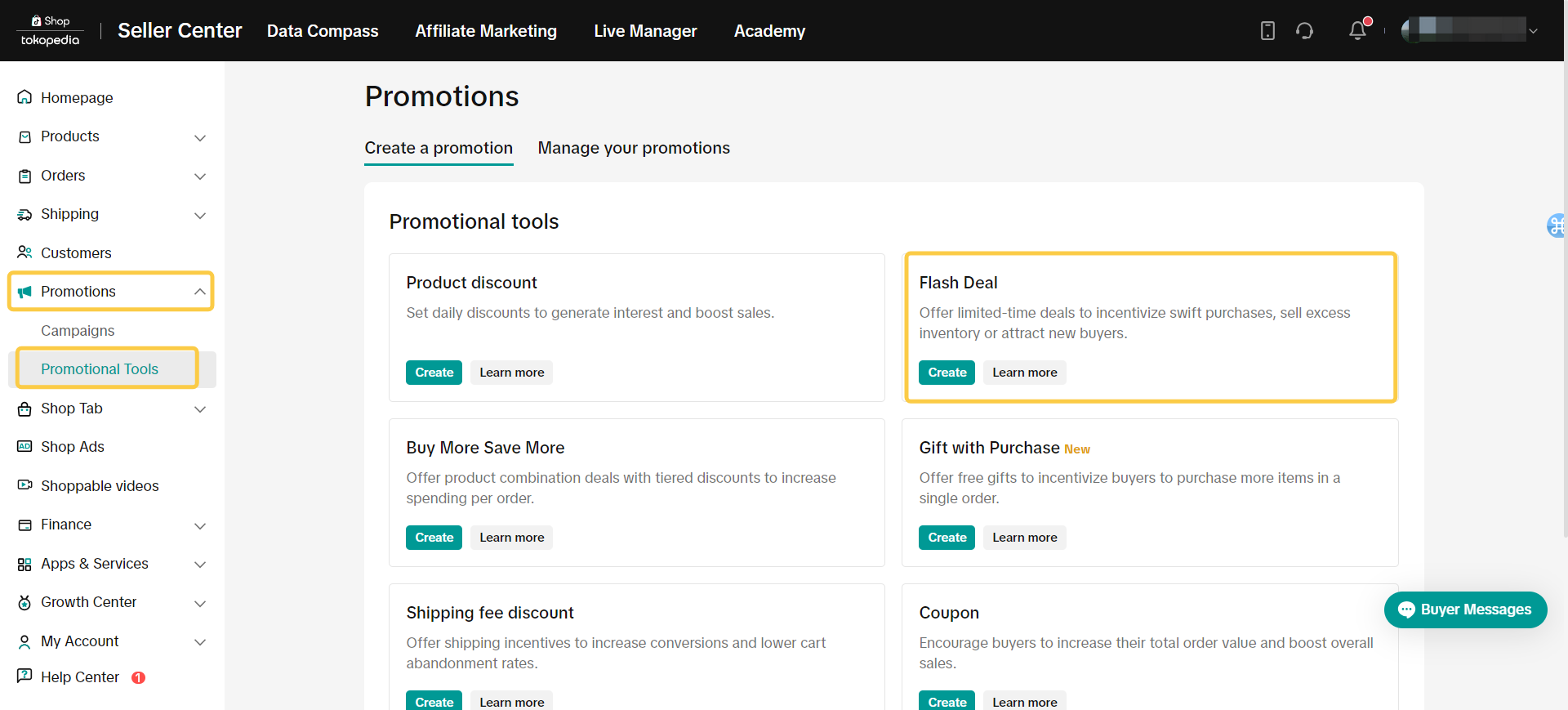The height and width of the screenshot is (710, 1568).
Task: Click the notification bell icon
Action: click(1357, 31)
